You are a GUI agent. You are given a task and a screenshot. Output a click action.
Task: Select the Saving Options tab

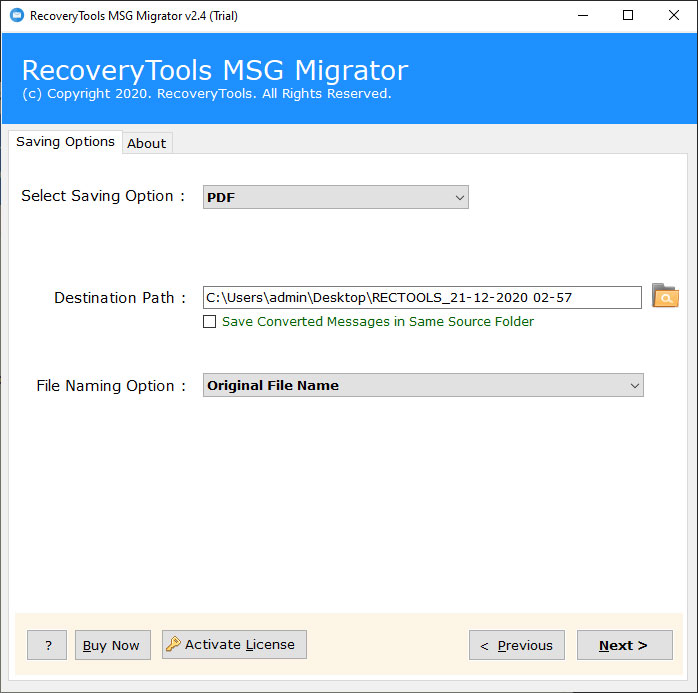pos(65,142)
